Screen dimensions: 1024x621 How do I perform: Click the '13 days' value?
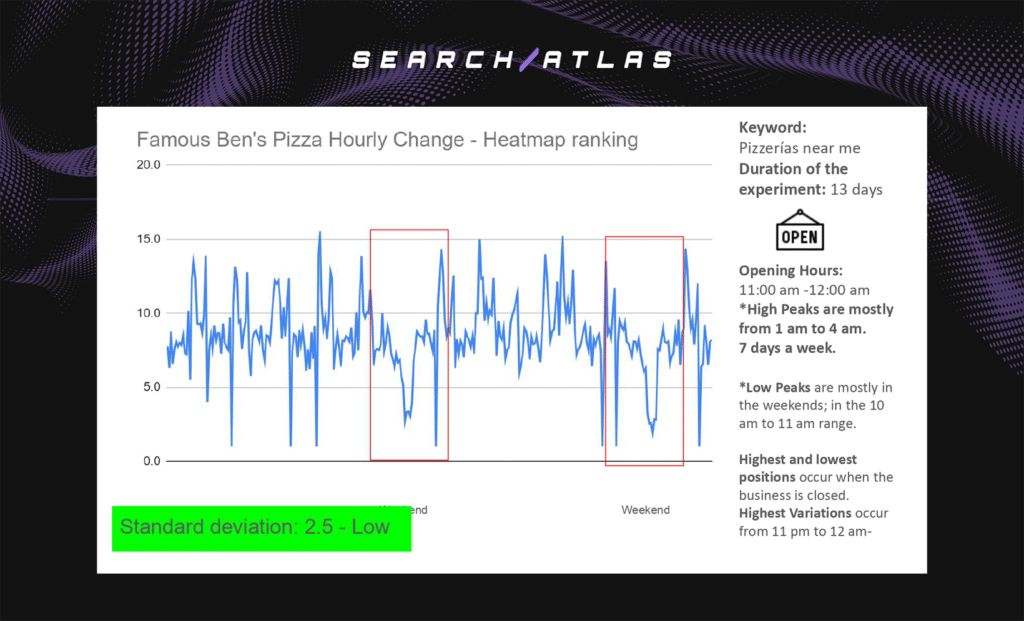[x=856, y=190]
